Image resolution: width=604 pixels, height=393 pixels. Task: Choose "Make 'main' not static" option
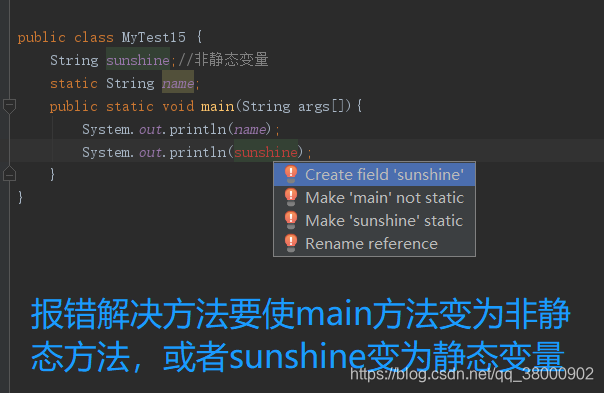point(374,198)
